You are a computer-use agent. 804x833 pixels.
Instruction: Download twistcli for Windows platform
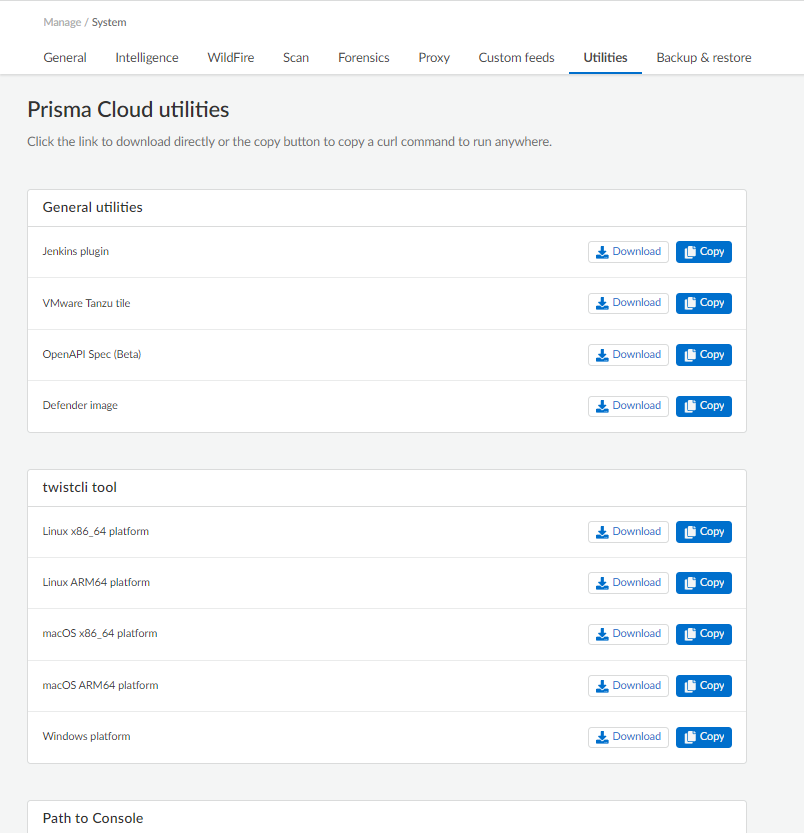(x=628, y=737)
